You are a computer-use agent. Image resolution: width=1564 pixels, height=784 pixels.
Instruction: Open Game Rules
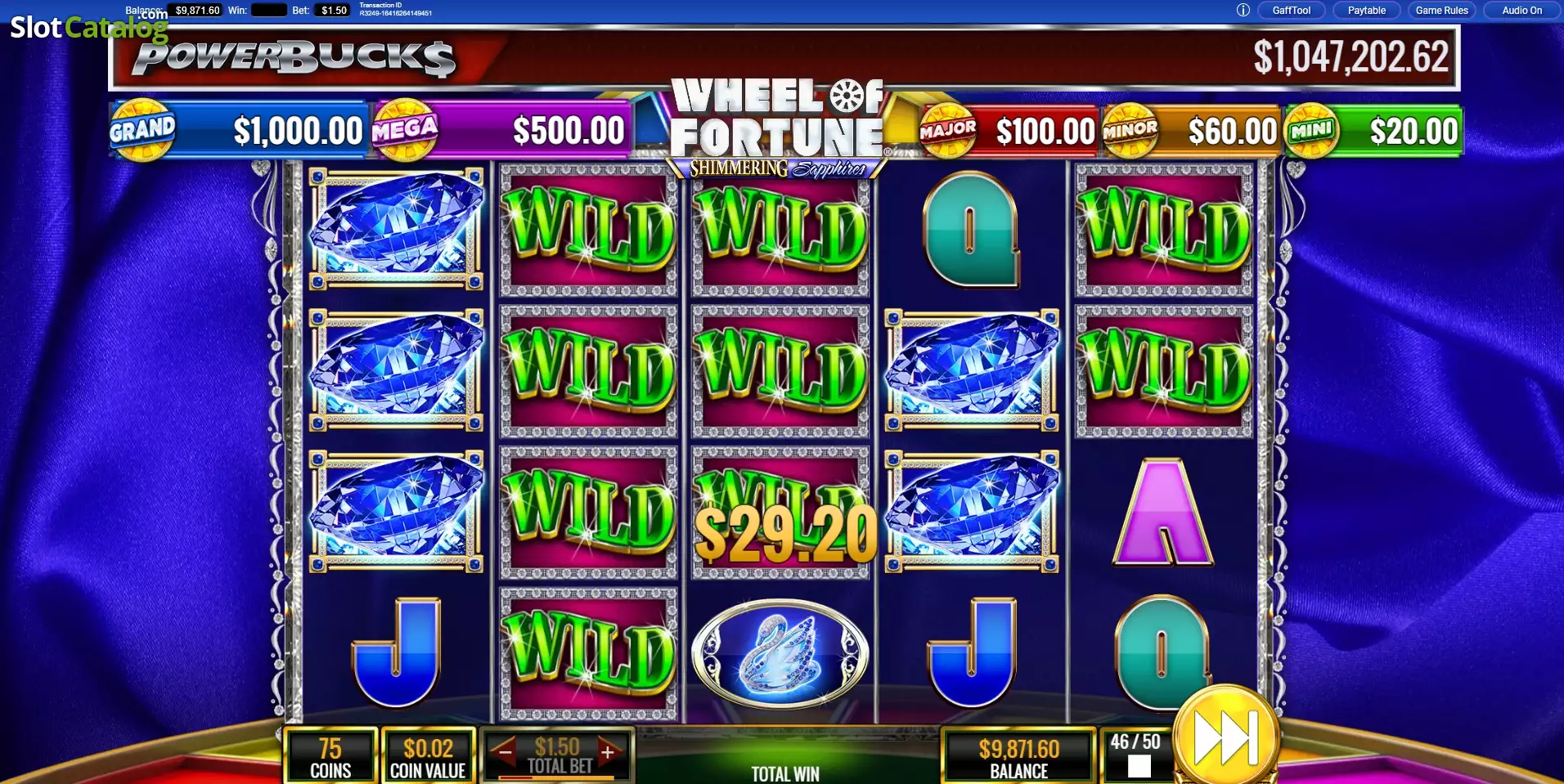point(1441,10)
